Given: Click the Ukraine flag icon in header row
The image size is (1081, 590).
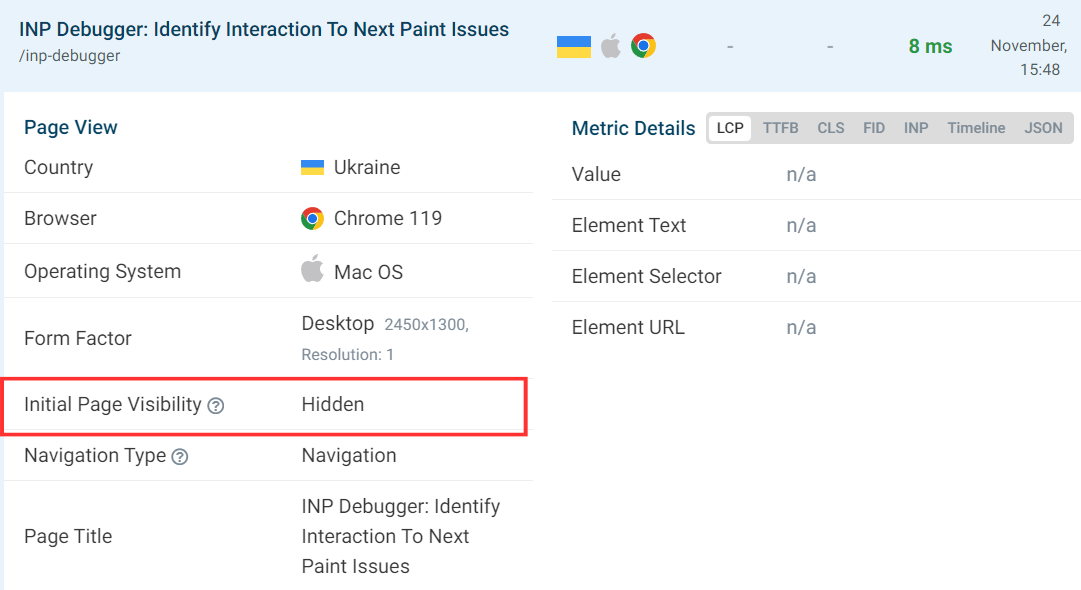Looking at the screenshot, I should click(x=574, y=46).
